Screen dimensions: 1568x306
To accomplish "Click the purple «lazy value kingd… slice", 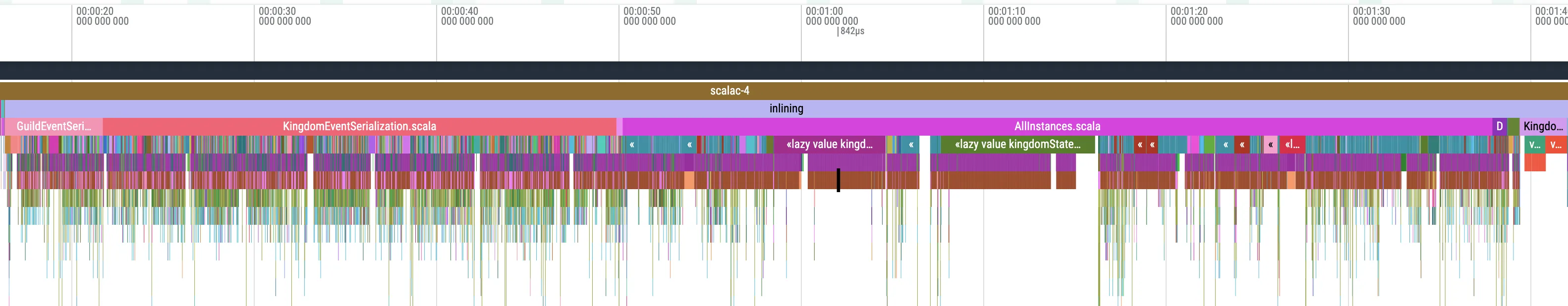I will point(829,145).
